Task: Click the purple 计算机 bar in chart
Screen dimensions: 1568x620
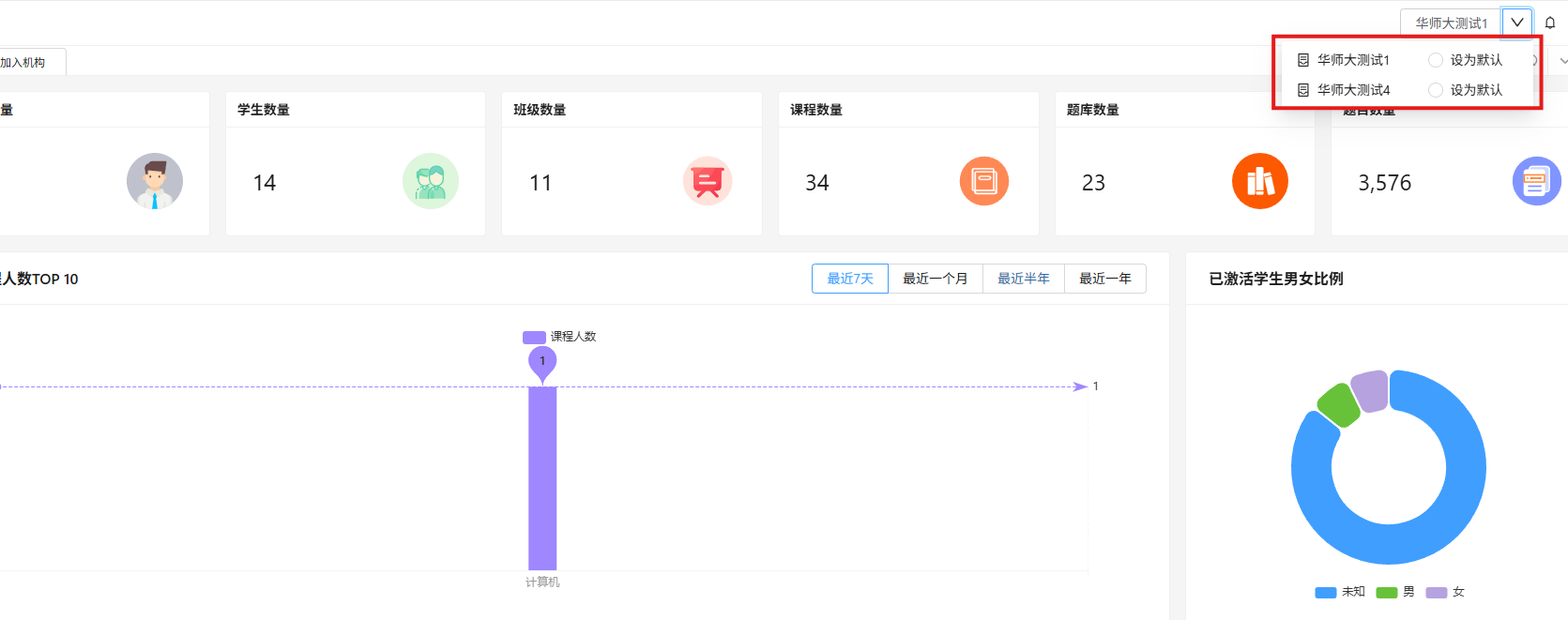Action: (x=542, y=477)
